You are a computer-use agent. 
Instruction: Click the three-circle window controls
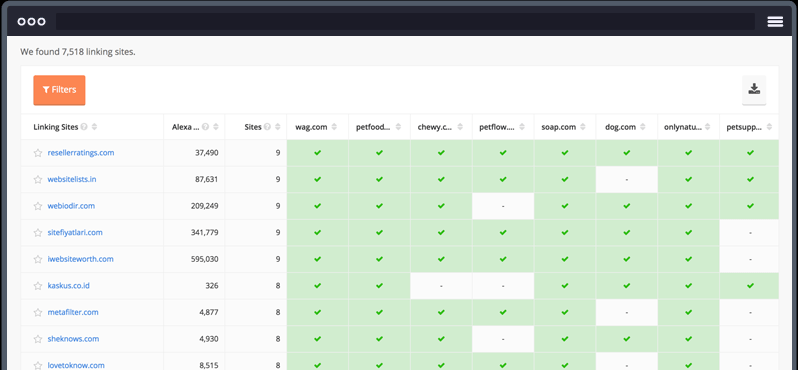(x=31, y=21)
